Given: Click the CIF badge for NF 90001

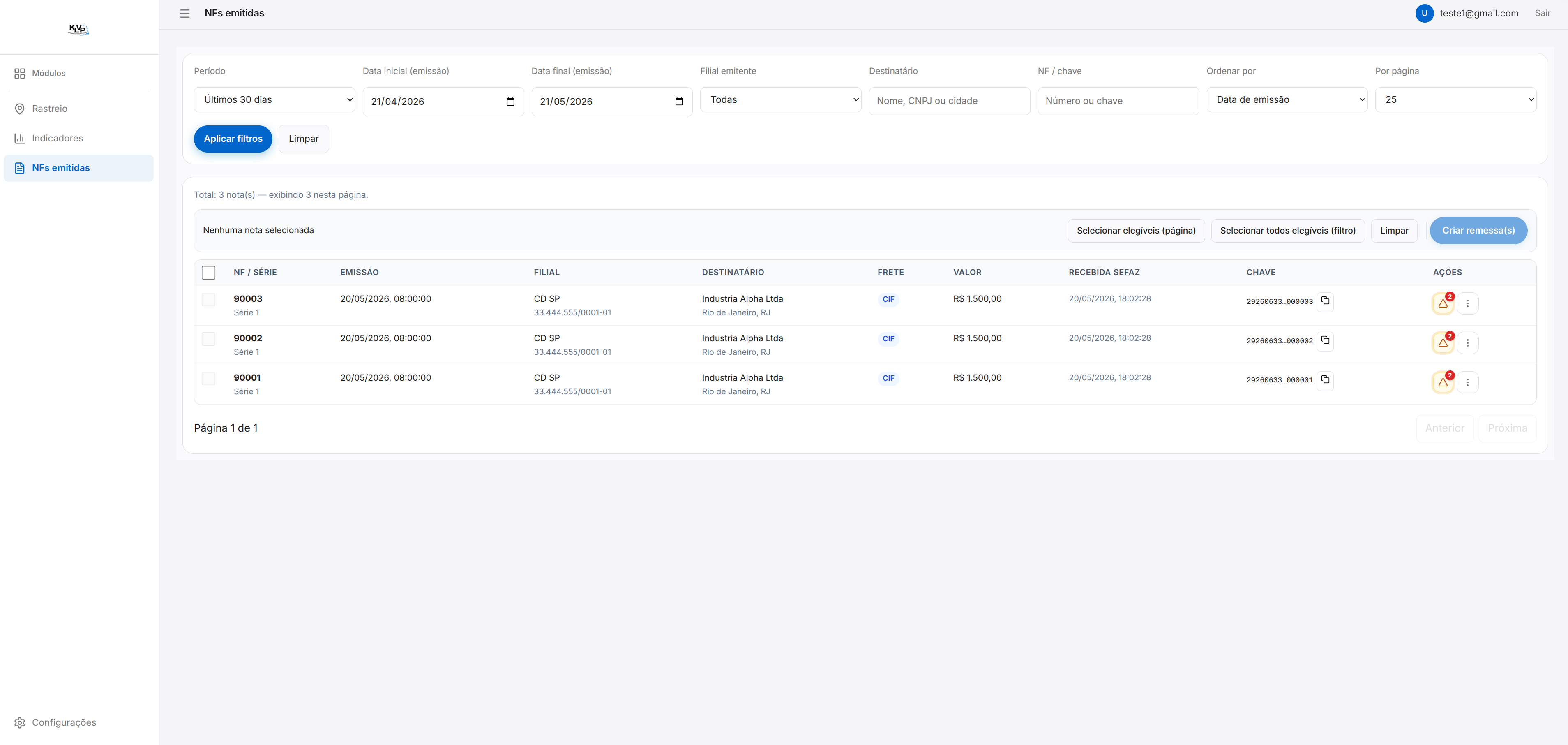Looking at the screenshot, I should point(888,379).
